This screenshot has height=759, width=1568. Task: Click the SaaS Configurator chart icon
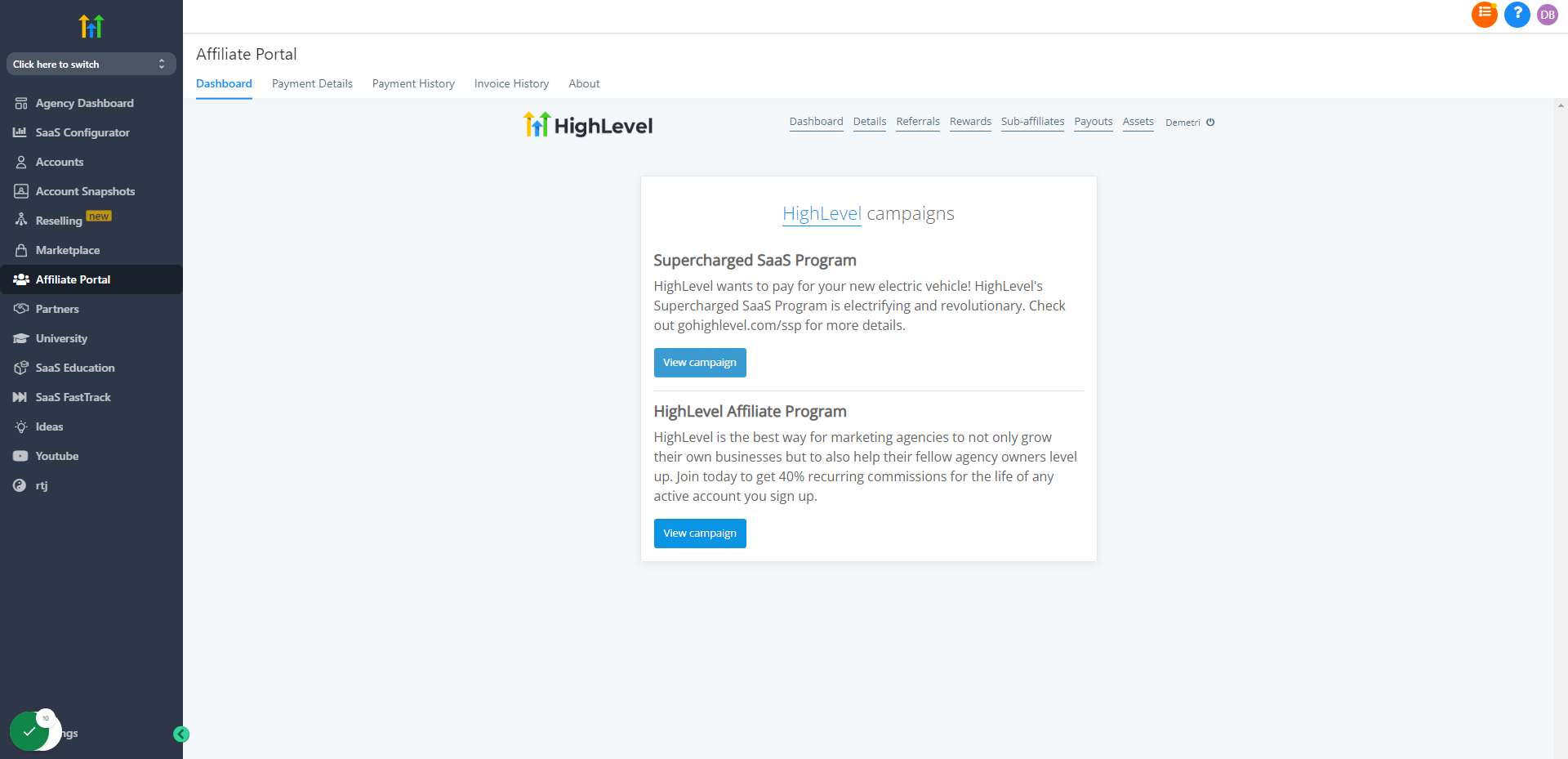[x=20, y=132]
